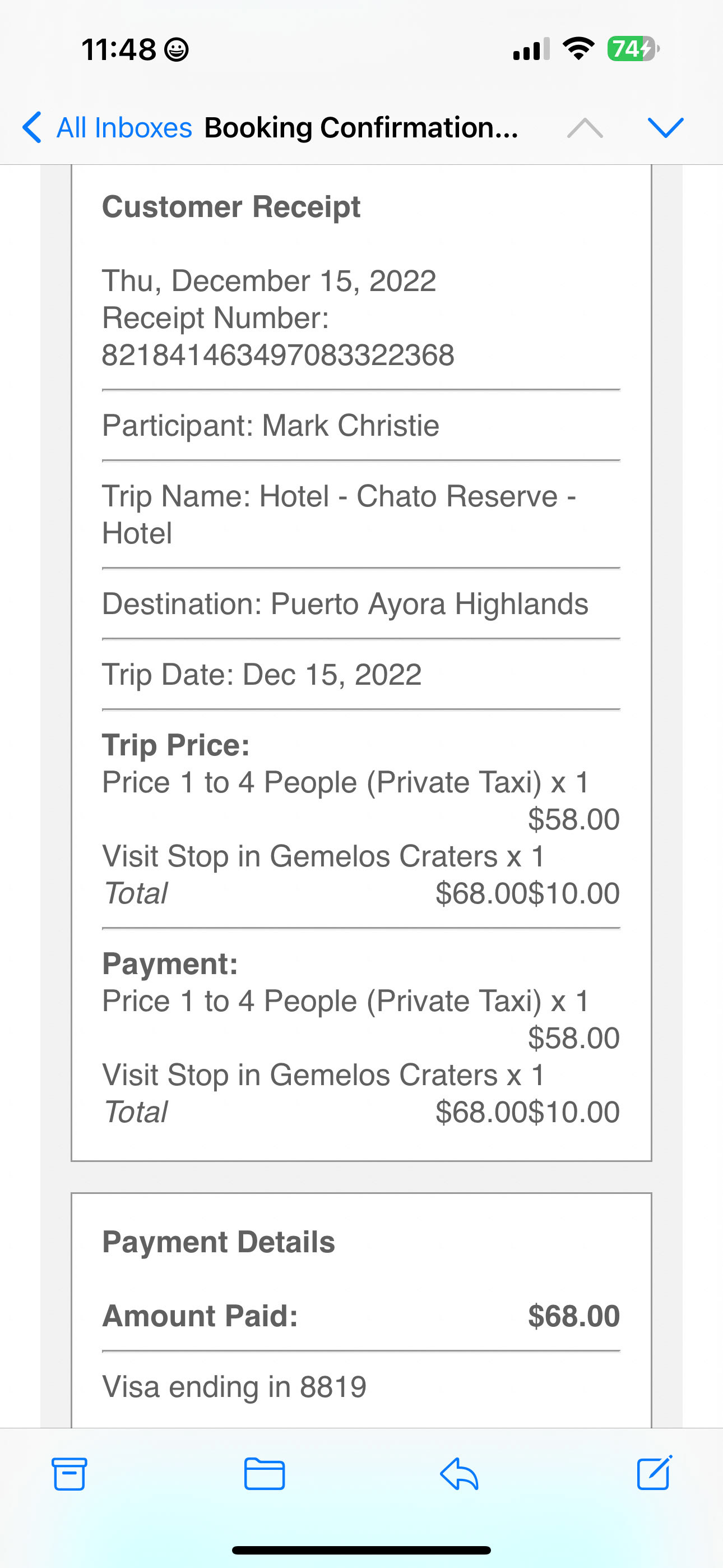
Task: Tap the battery indicator in status bar
Action: [x=633, y=49]
